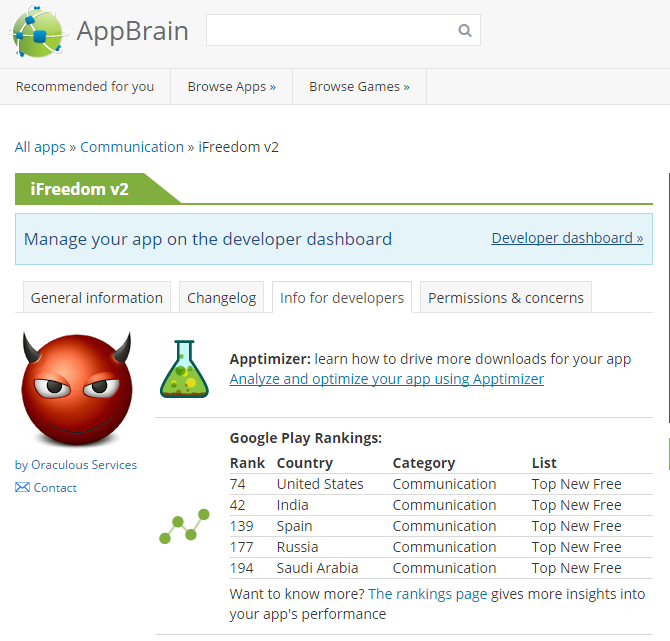Open the Developer dashboard link
Image resolution: width=670 pixels, height=641 pixels.
(x=567, y=238)
